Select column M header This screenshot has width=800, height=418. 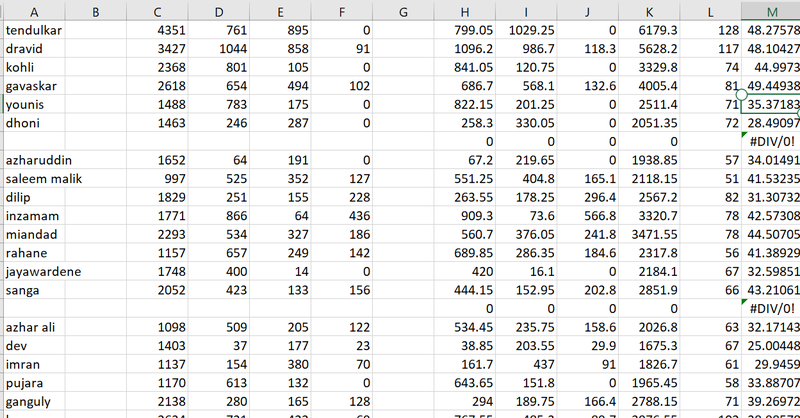tap(771, 12)
